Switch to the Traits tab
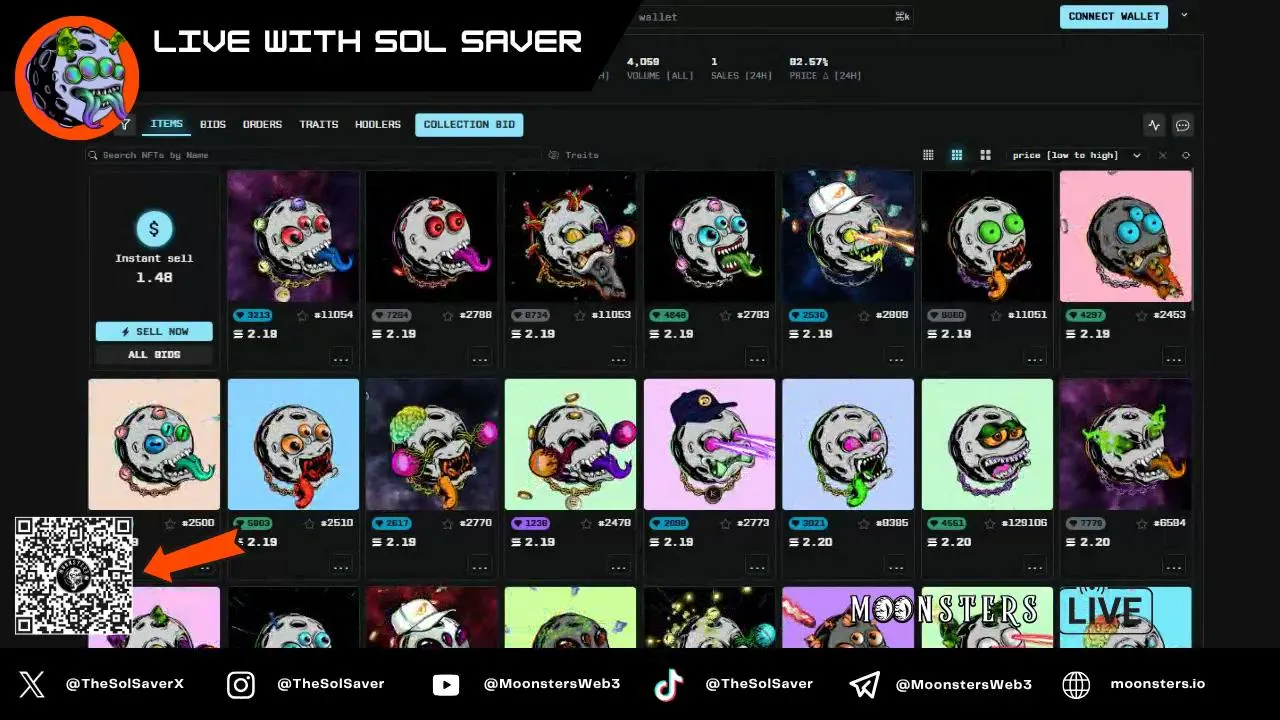1280x720 pixels. [319, 125]
